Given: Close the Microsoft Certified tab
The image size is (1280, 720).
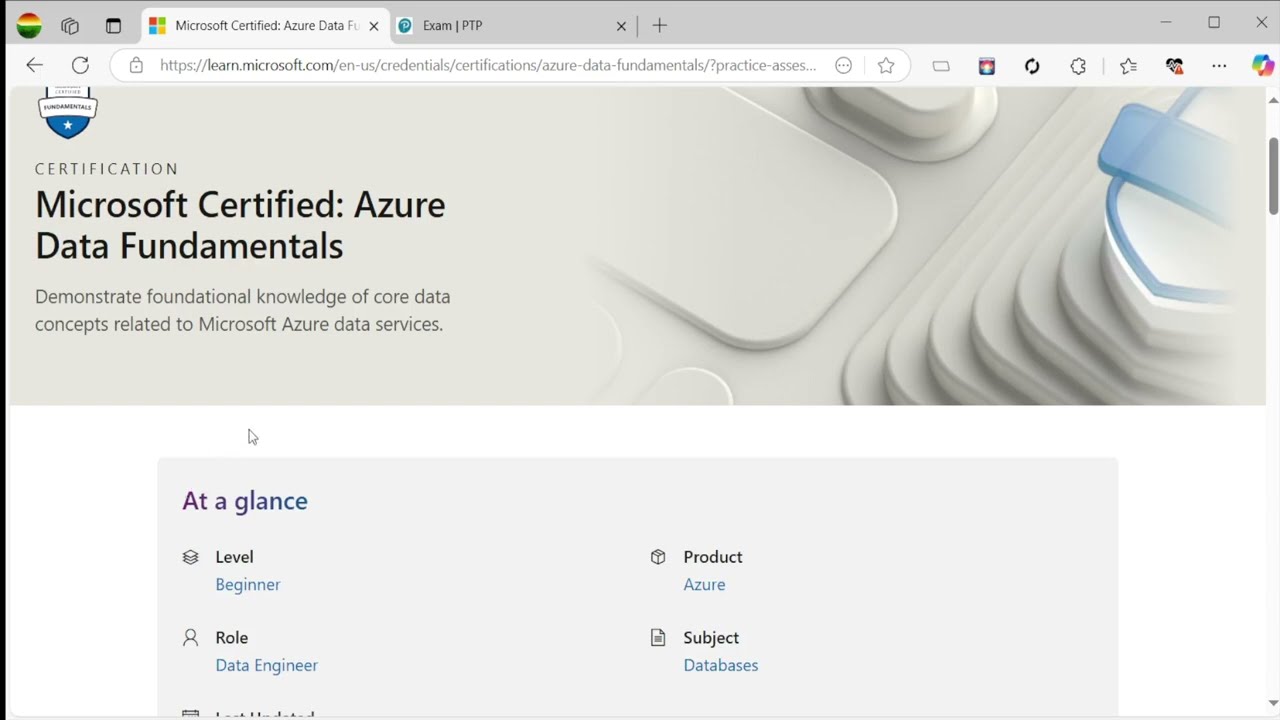Looking at the screenshot, I should coord(374,26).
